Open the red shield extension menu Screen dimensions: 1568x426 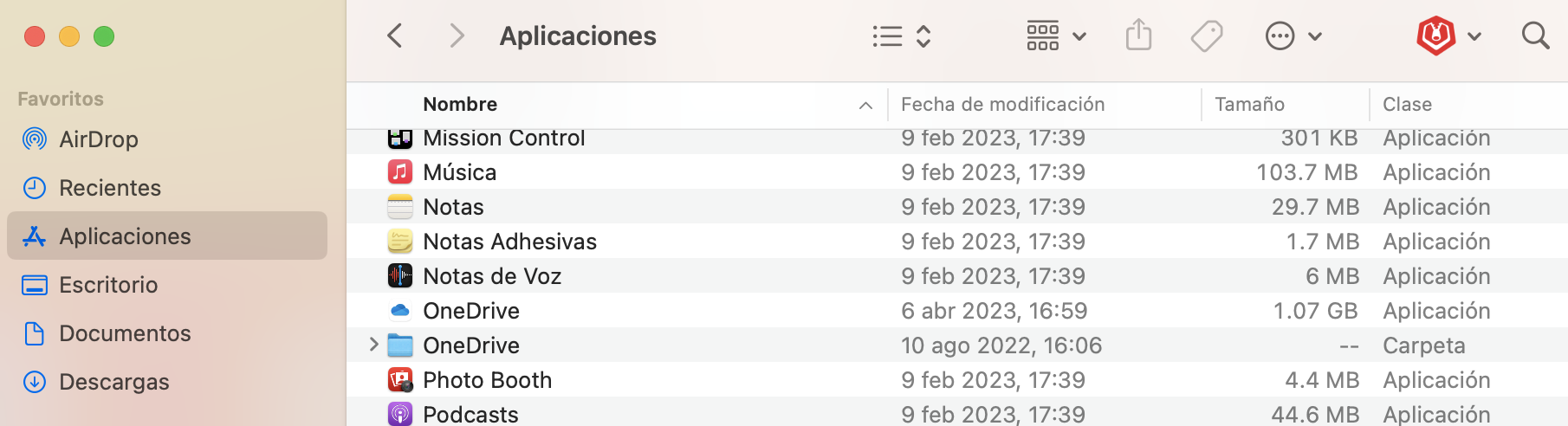(x=1448, y=36)
